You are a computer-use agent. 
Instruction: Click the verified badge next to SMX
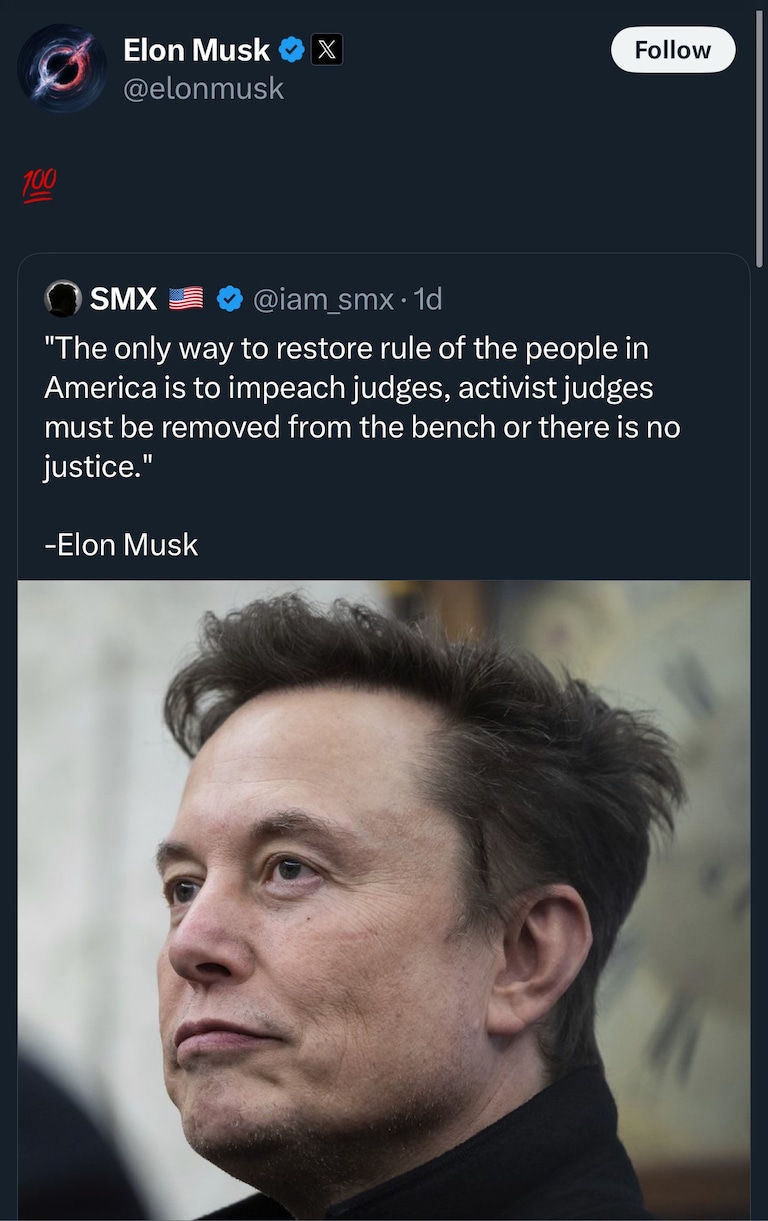pyautogui.click(x=230, y=298)
